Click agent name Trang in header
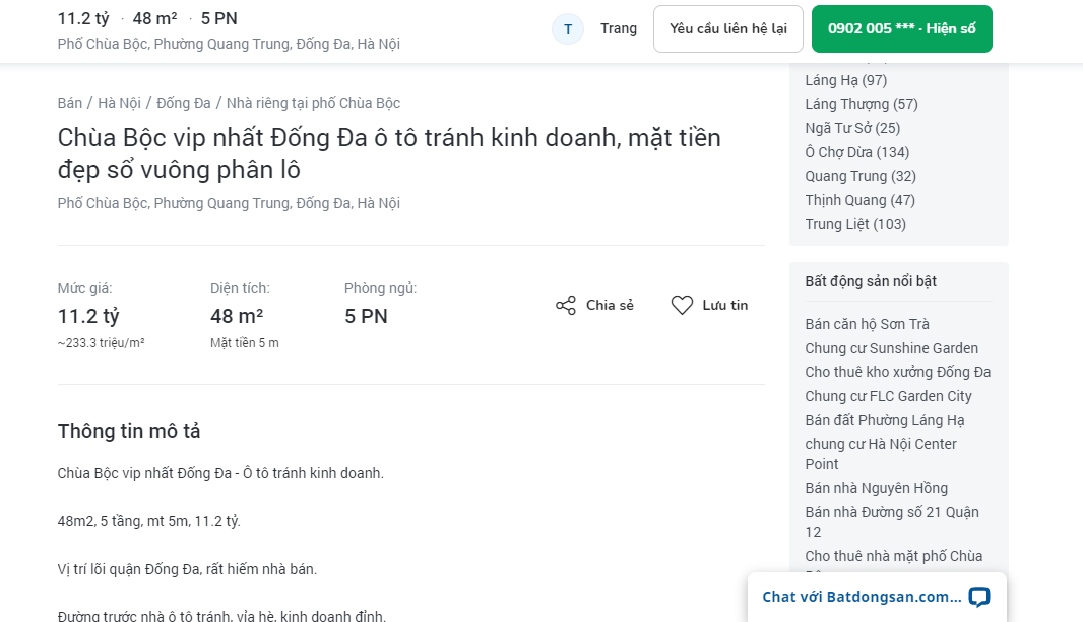1083x622 pixels. pyautogui.click(x=618, y=28)
